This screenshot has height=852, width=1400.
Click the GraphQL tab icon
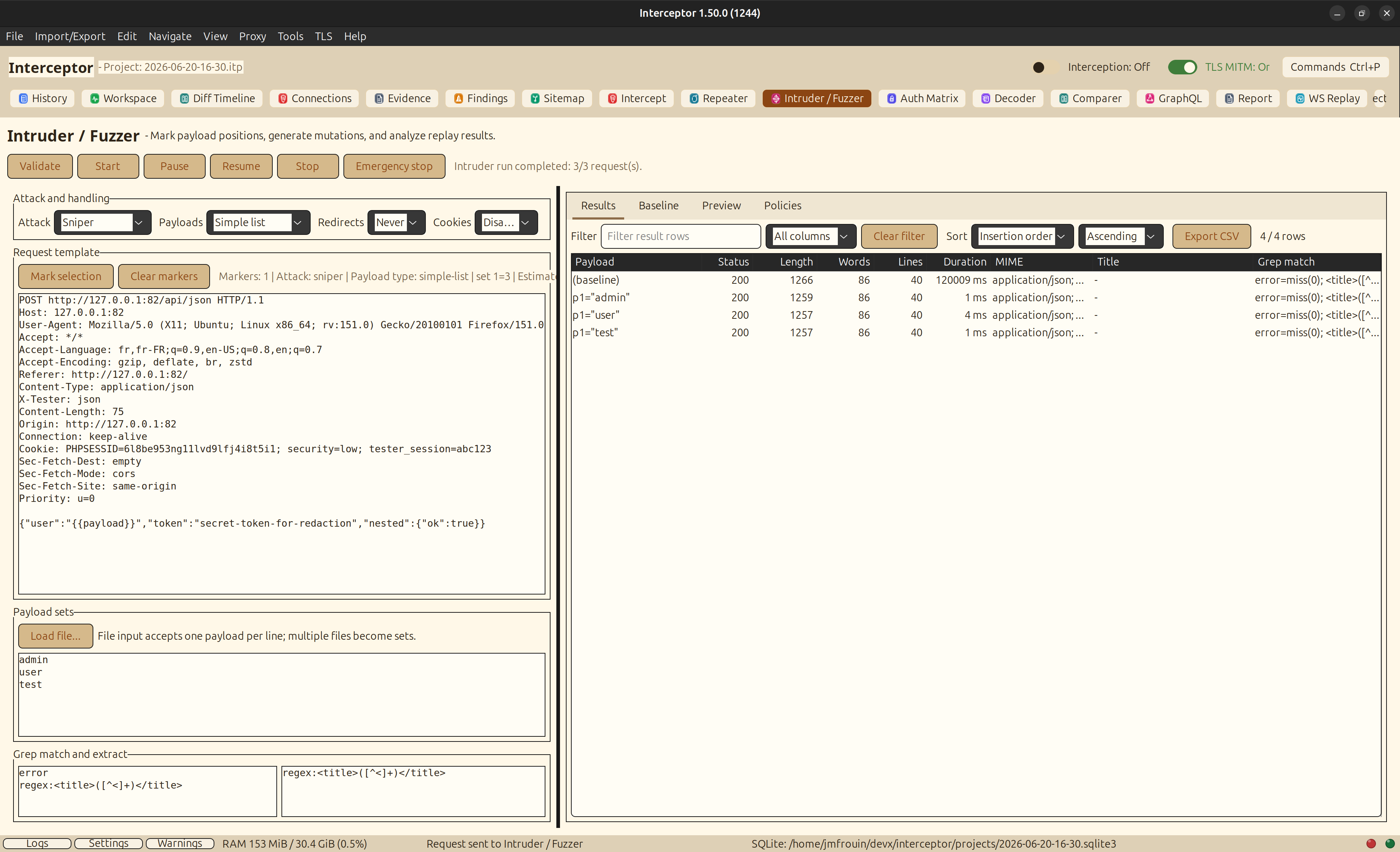(x=1150, y=98)
